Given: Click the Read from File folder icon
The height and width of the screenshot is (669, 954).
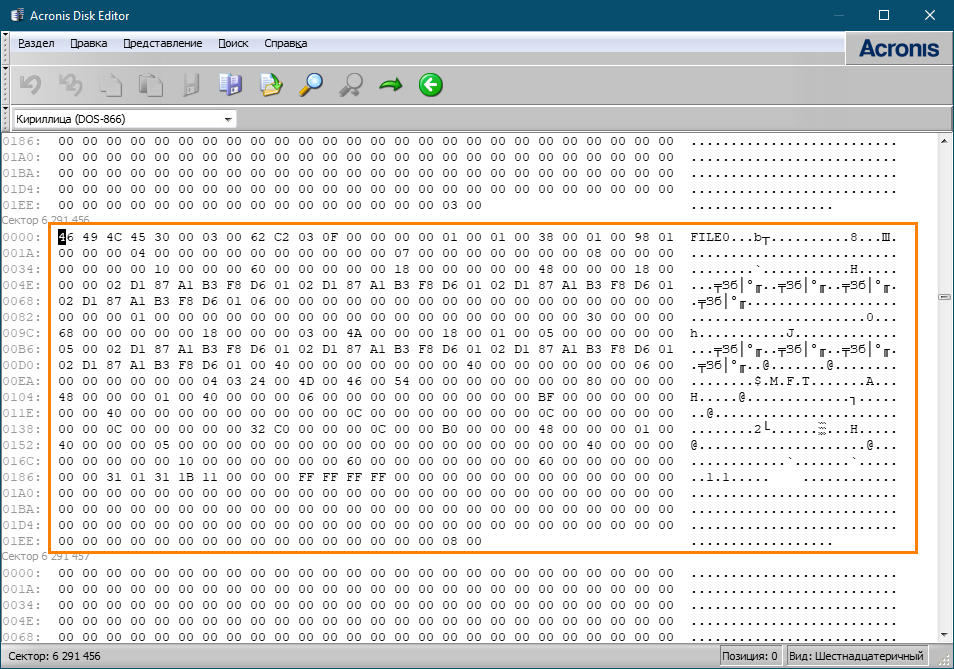Looking at the screenshot, I should [x=271, y=85].
